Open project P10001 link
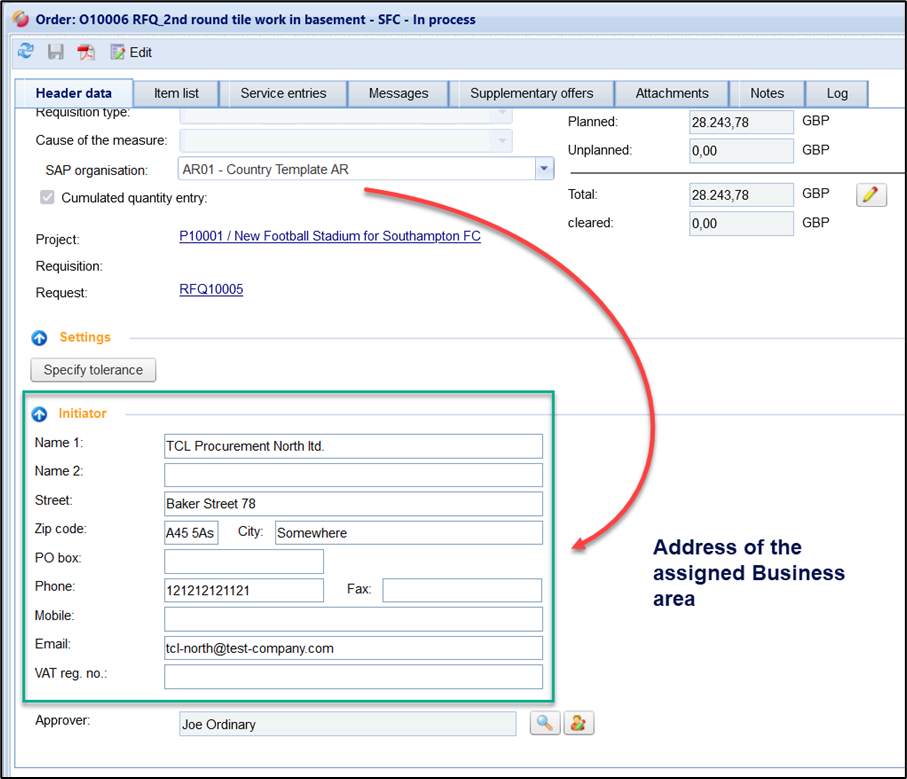Viewport: 907px width, 779px height. (330, 237)
